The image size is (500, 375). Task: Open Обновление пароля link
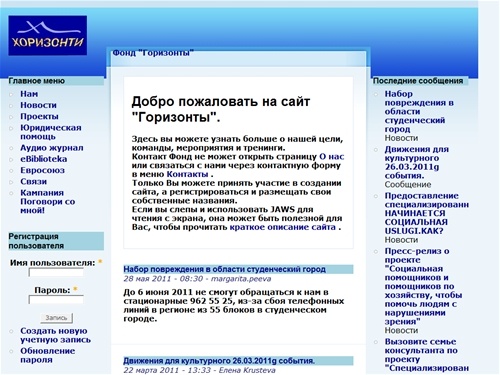pos(48,355)
